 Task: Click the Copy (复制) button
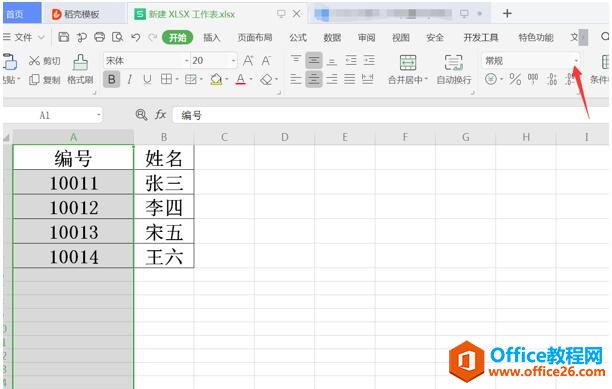click(x=44, y=80)
